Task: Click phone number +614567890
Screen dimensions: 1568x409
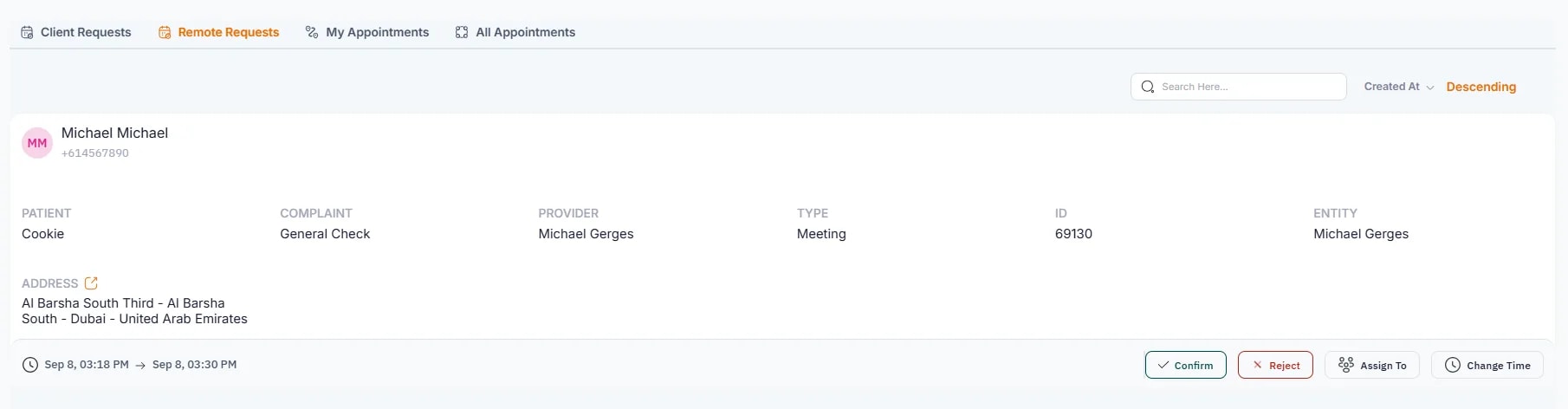Action: (95, 153)
